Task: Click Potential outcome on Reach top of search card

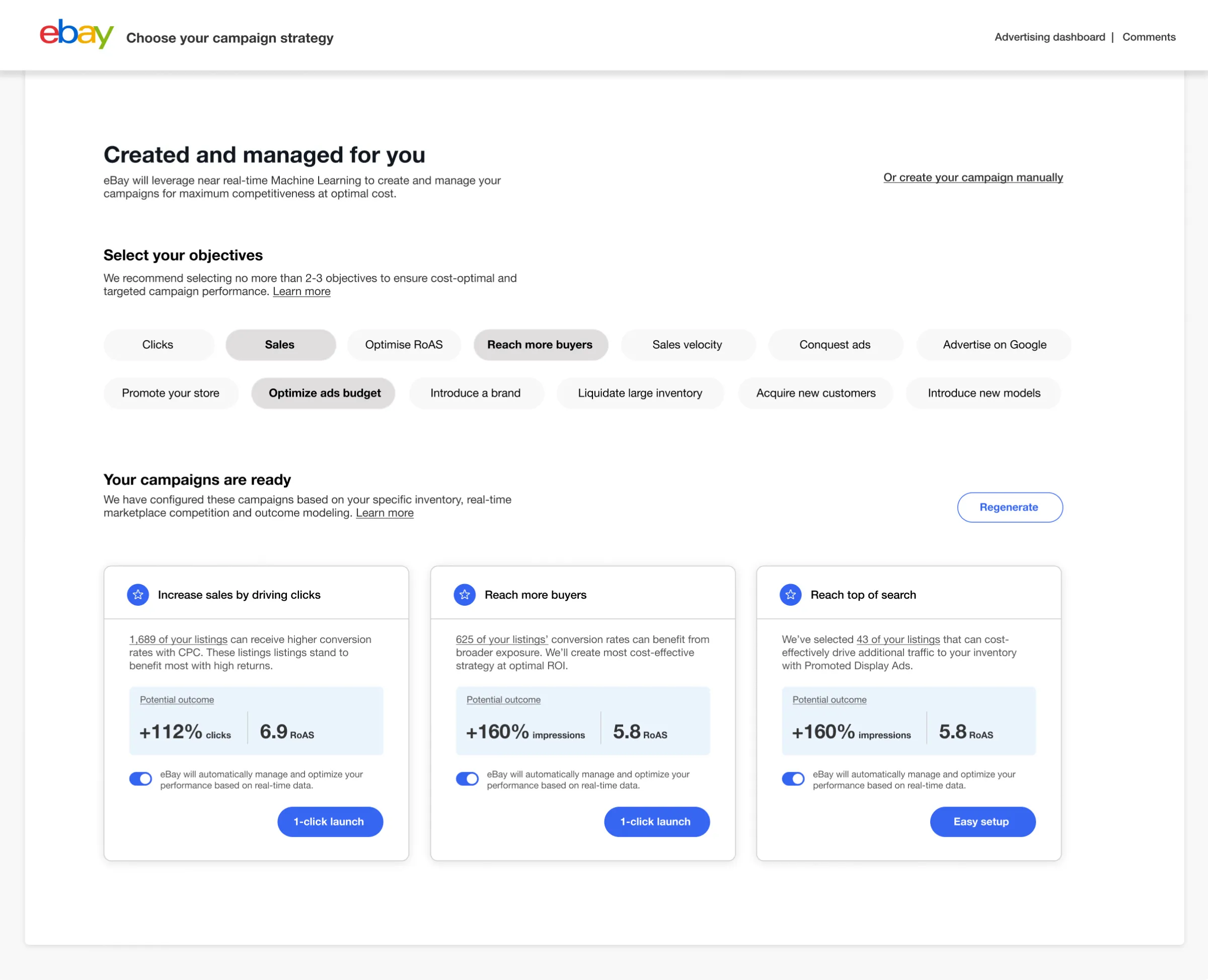Action: [x=829, y=700]
